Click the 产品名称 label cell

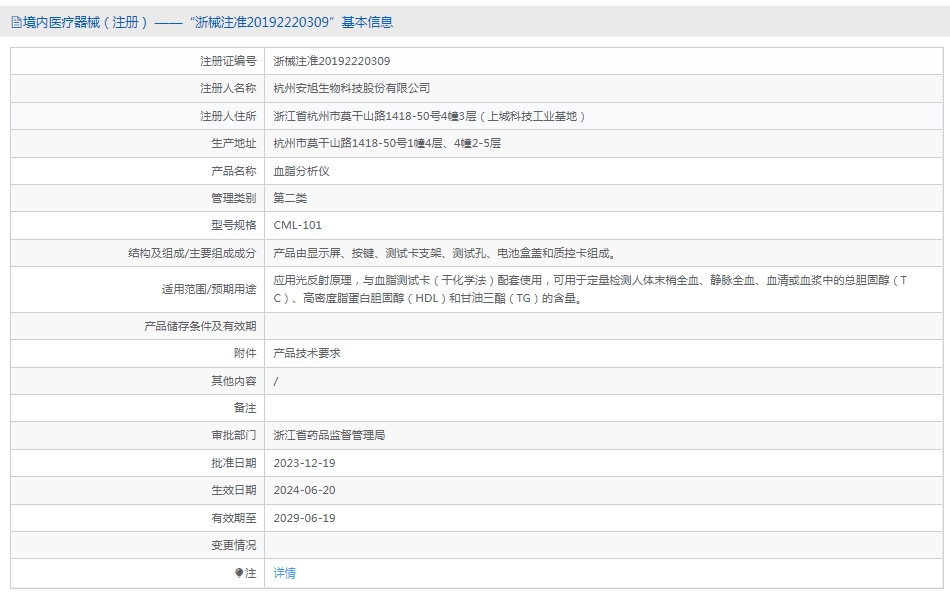[138, 171]
